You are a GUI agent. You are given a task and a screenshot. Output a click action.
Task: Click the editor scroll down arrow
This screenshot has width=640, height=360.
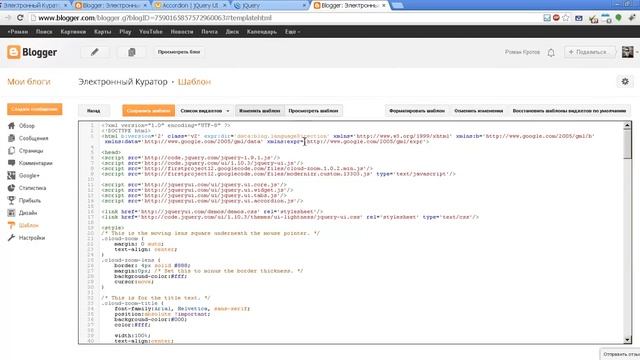627,340
